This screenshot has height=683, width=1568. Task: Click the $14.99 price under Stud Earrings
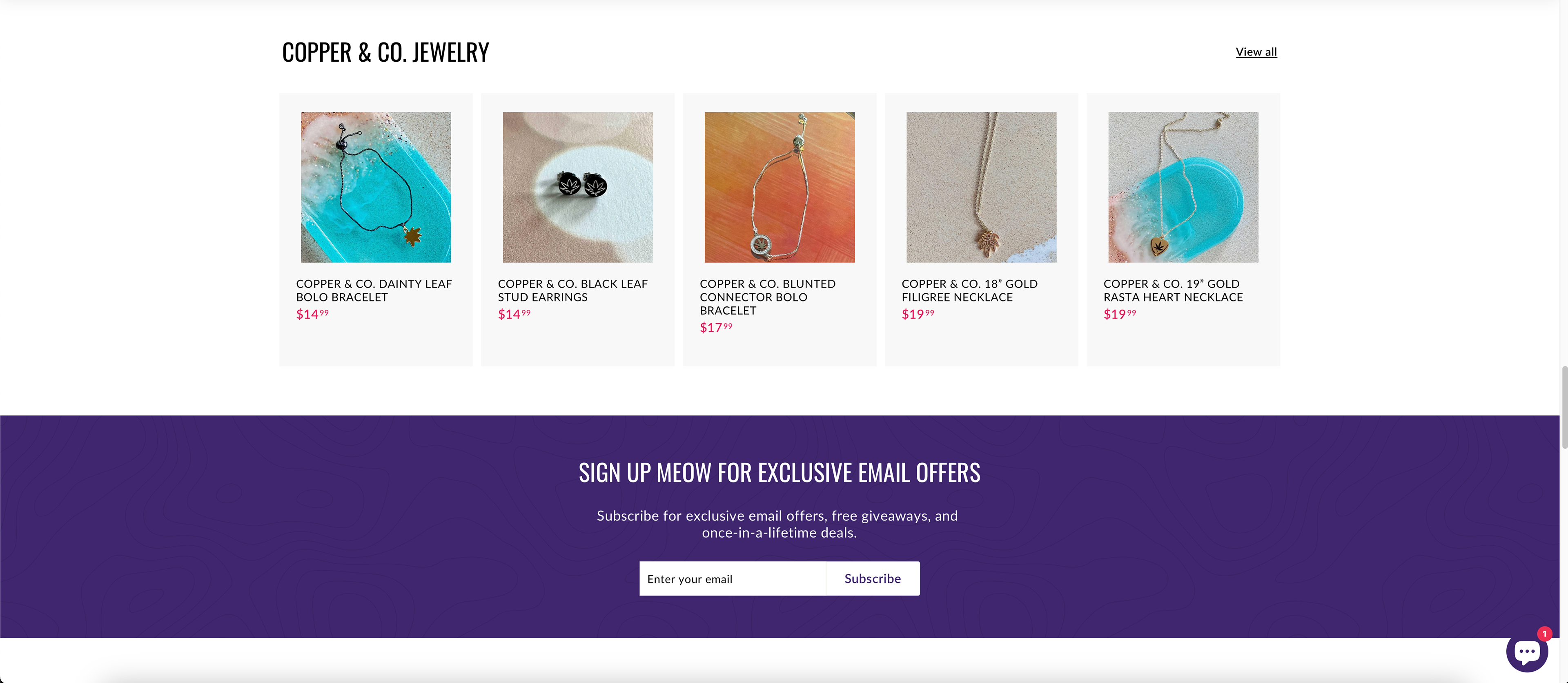point(514,314)
